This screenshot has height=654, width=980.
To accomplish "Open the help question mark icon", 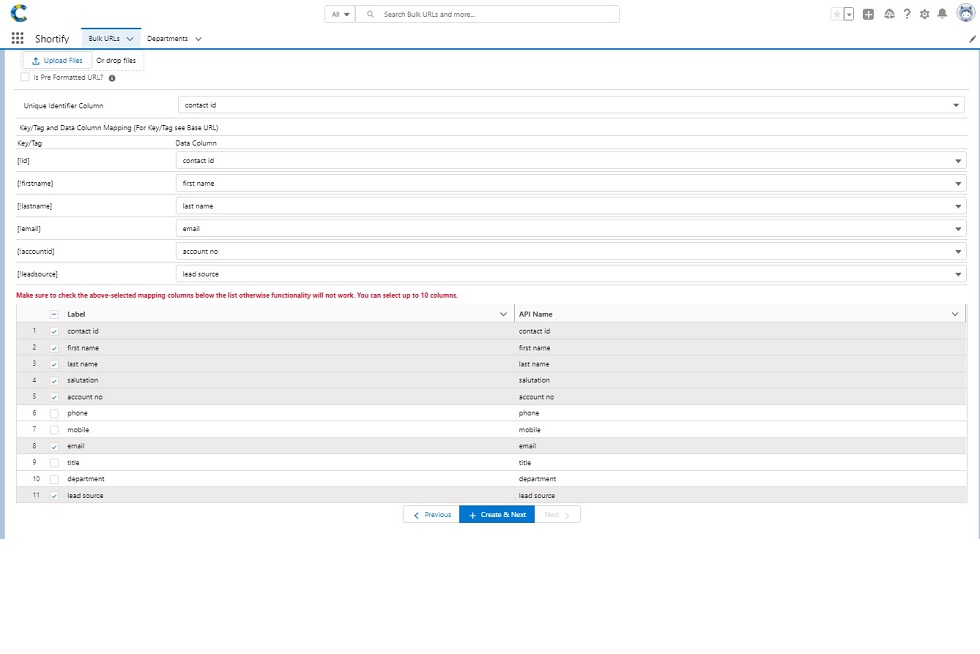I will [907, 14].
